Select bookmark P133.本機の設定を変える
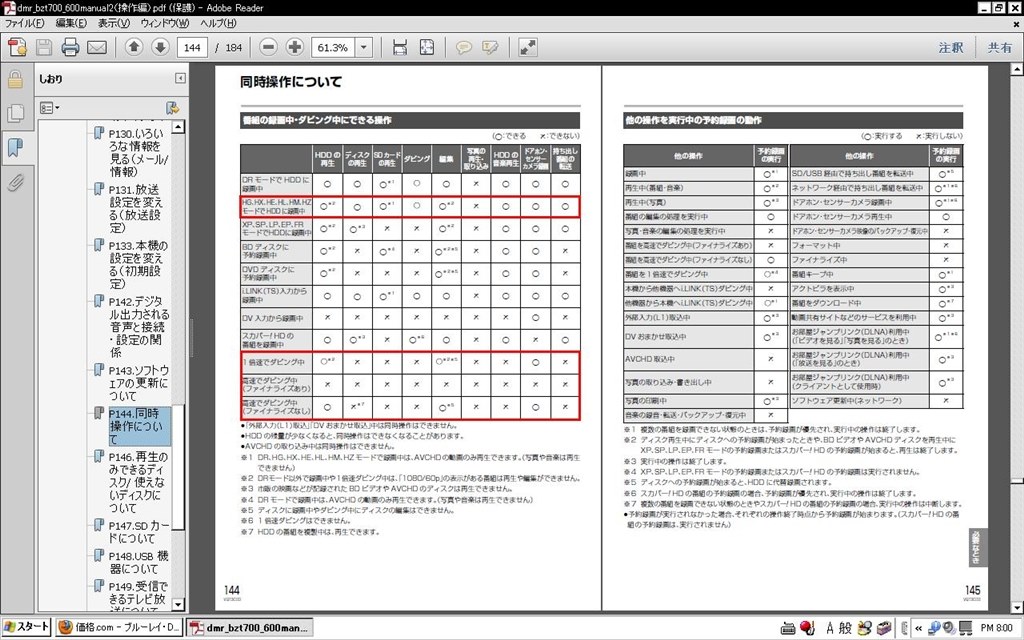The width and height of the screenshot is (1024, 640). pyautogui.click(x=138, y=264)
